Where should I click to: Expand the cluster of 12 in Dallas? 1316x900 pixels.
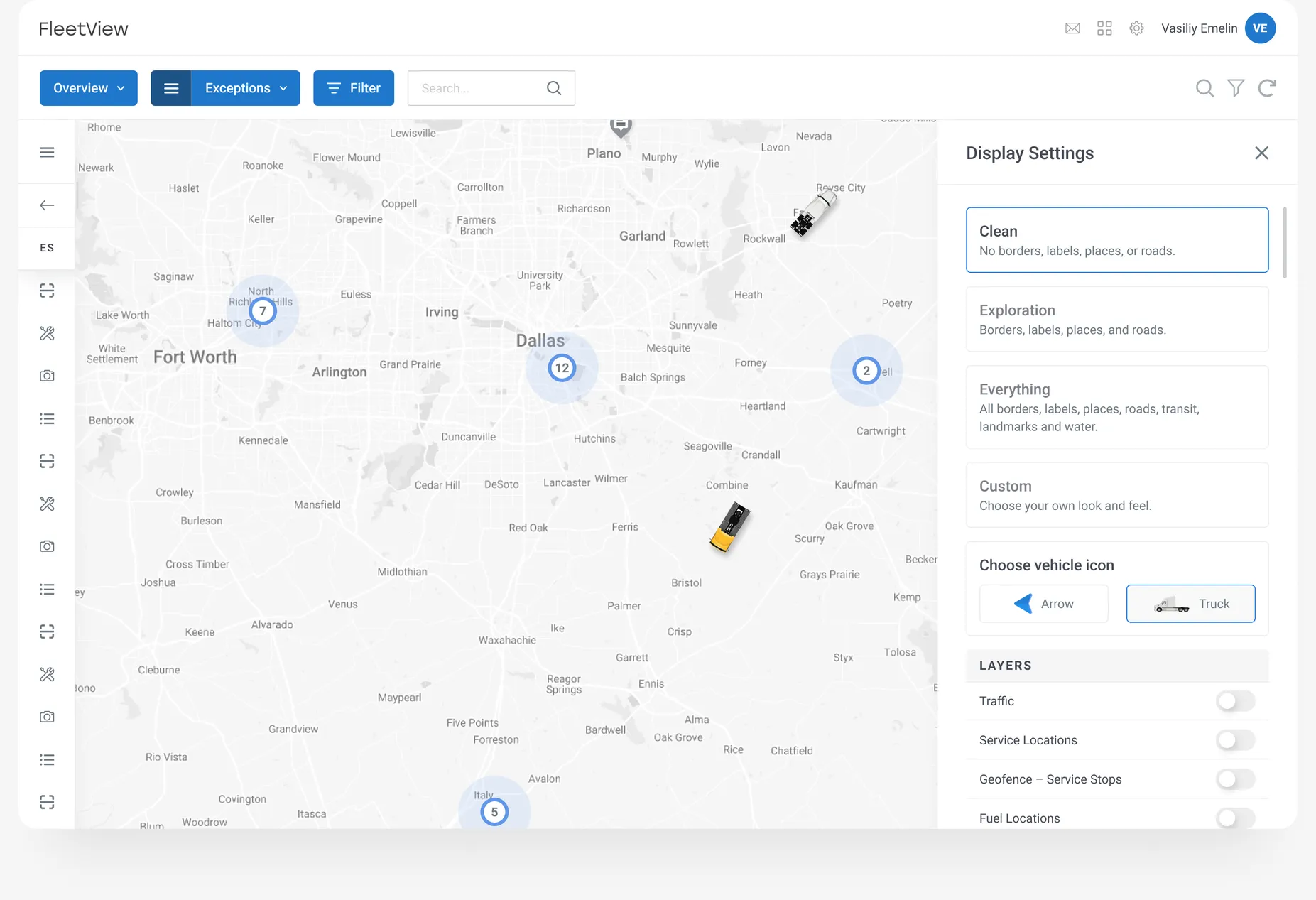tap(562, 368)
